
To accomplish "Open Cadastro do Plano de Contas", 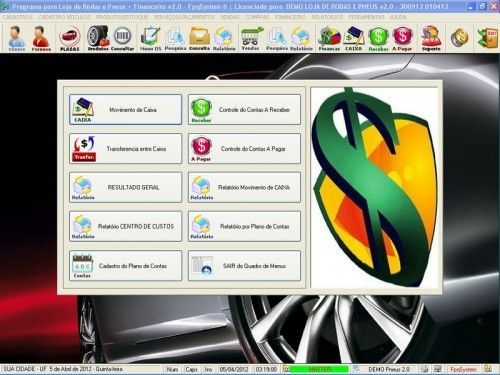I will tap(126, 266).
